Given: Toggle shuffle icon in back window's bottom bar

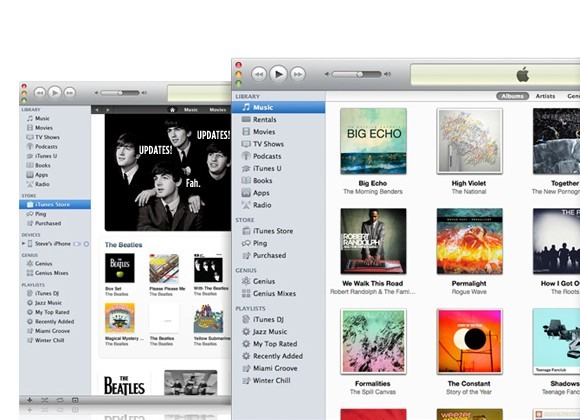Looking at the screenshot, I should point(45,400).
